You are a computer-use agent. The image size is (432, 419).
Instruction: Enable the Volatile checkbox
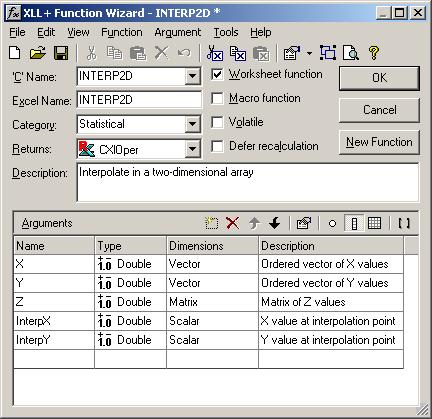pyautogui.click(x=217, y=122)
